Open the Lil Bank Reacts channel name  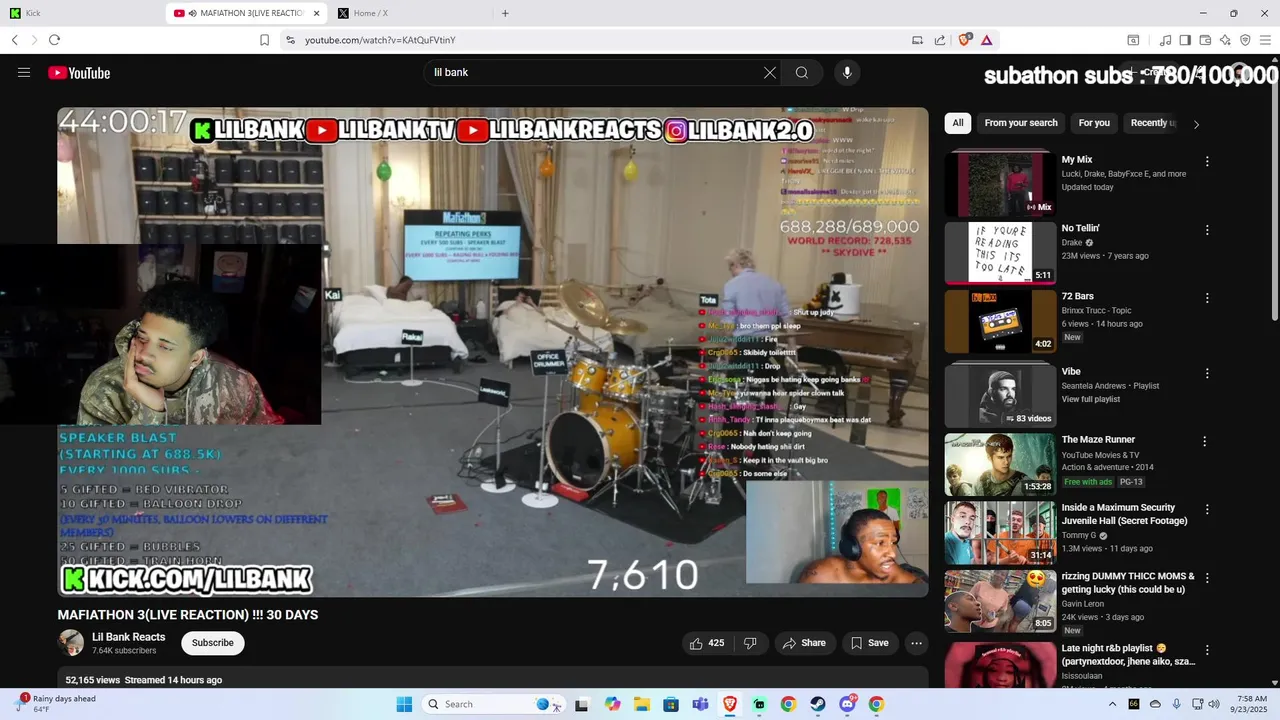pyautogui.click(x=129, y=637)
